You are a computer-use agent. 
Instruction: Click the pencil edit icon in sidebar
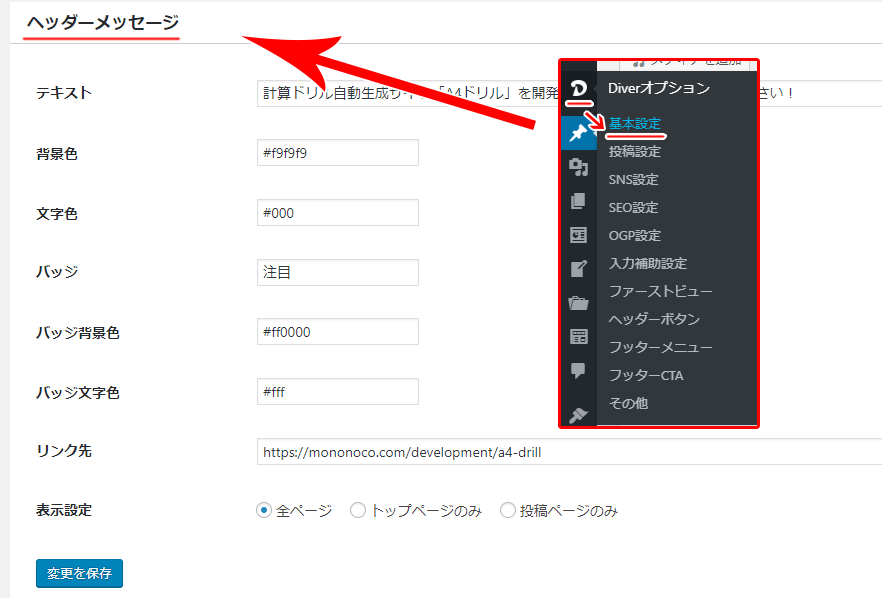pyautogui.click(x=578, y=268)
